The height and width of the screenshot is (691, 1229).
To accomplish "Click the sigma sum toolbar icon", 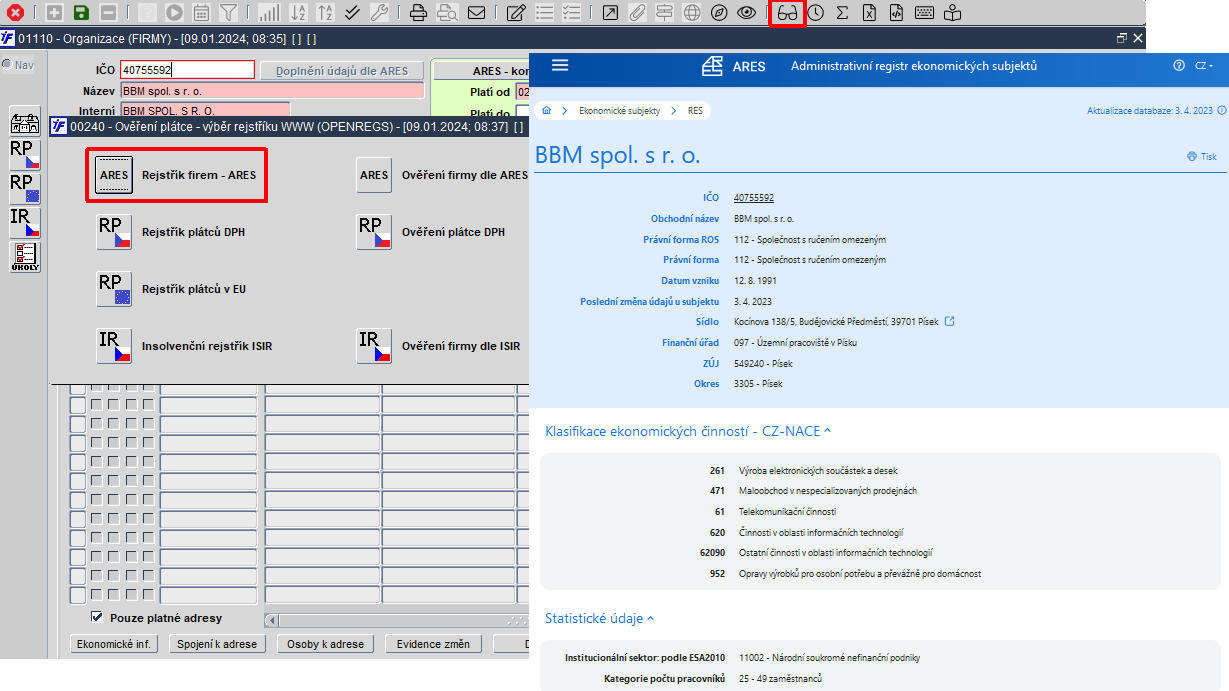I will [843, 13].
